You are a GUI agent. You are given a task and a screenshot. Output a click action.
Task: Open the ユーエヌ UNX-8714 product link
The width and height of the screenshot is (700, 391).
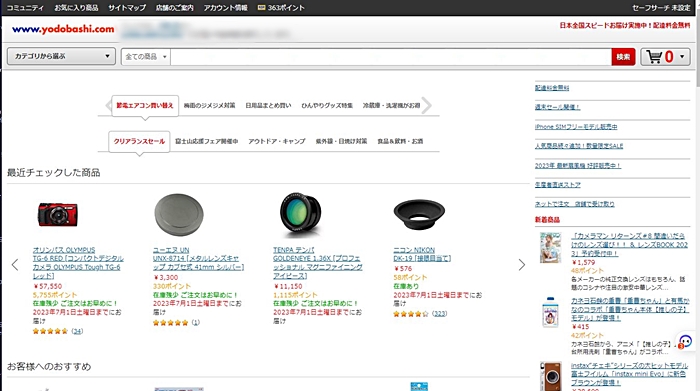[198, 258]
